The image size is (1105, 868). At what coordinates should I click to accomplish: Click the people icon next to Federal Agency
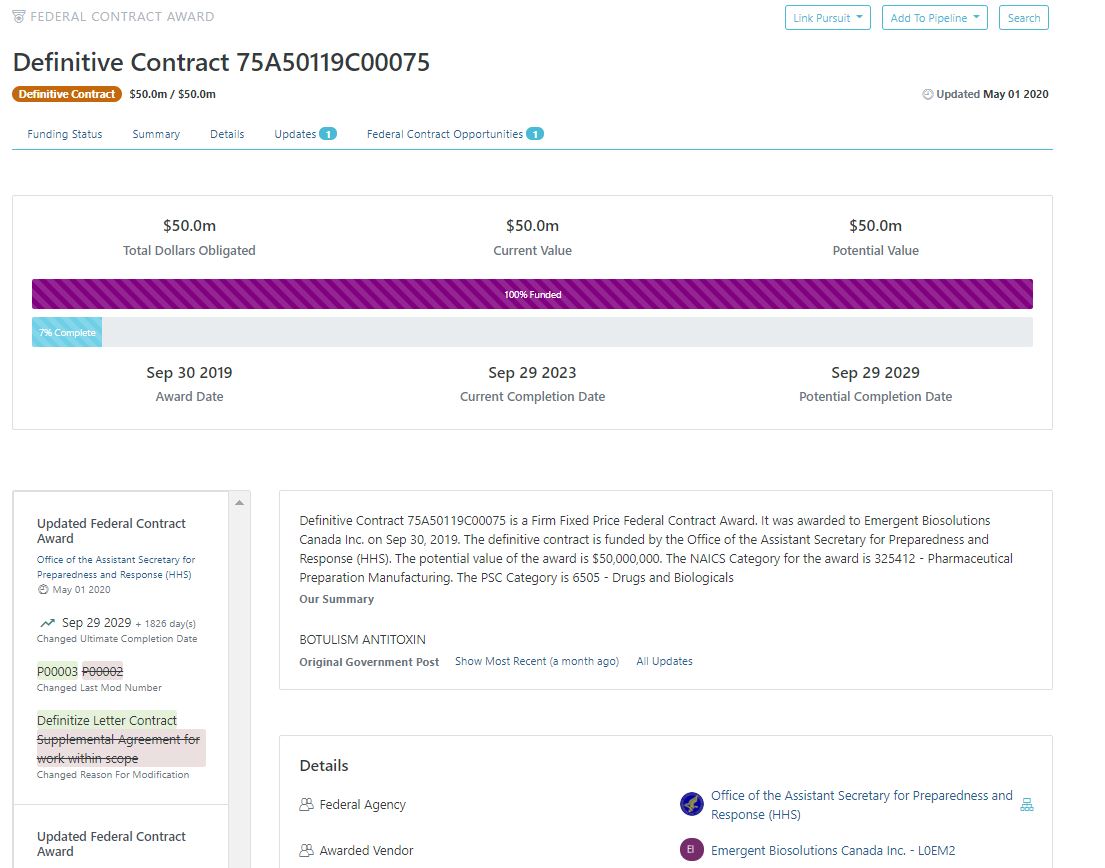point(307,805)
